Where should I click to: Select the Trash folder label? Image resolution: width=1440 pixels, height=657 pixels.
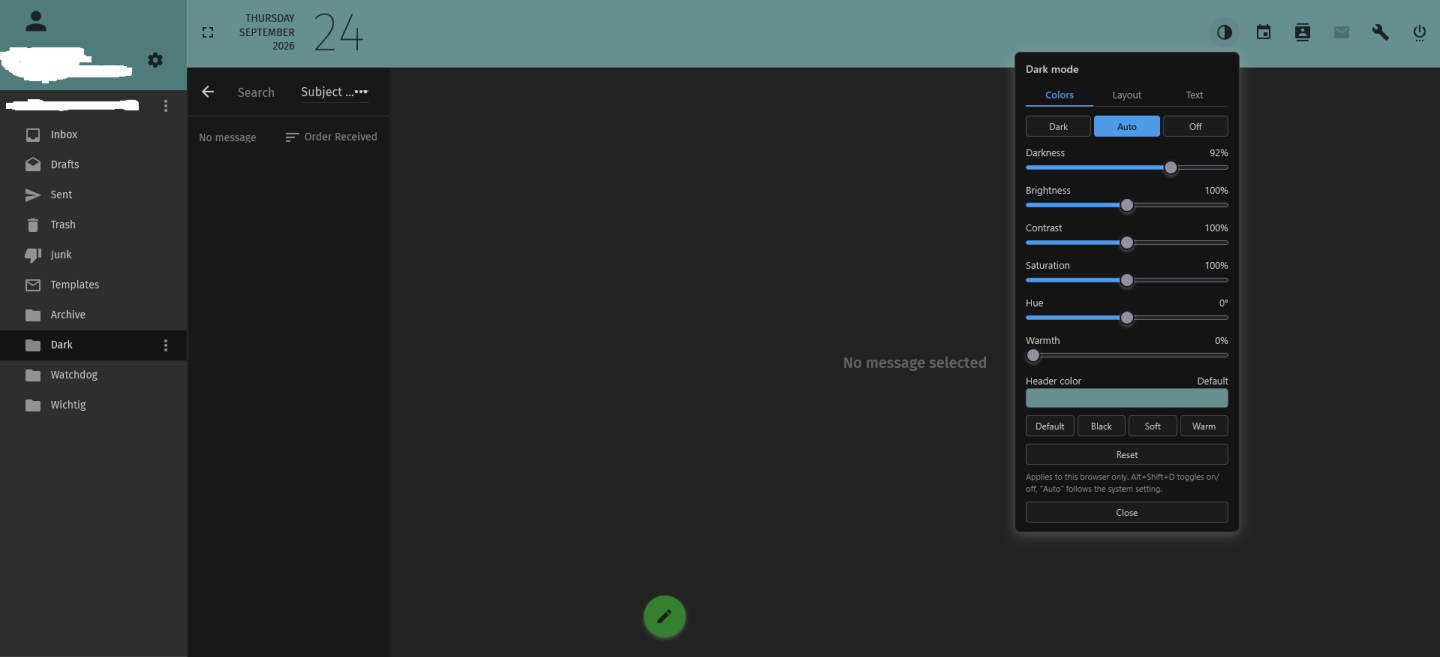63,225
